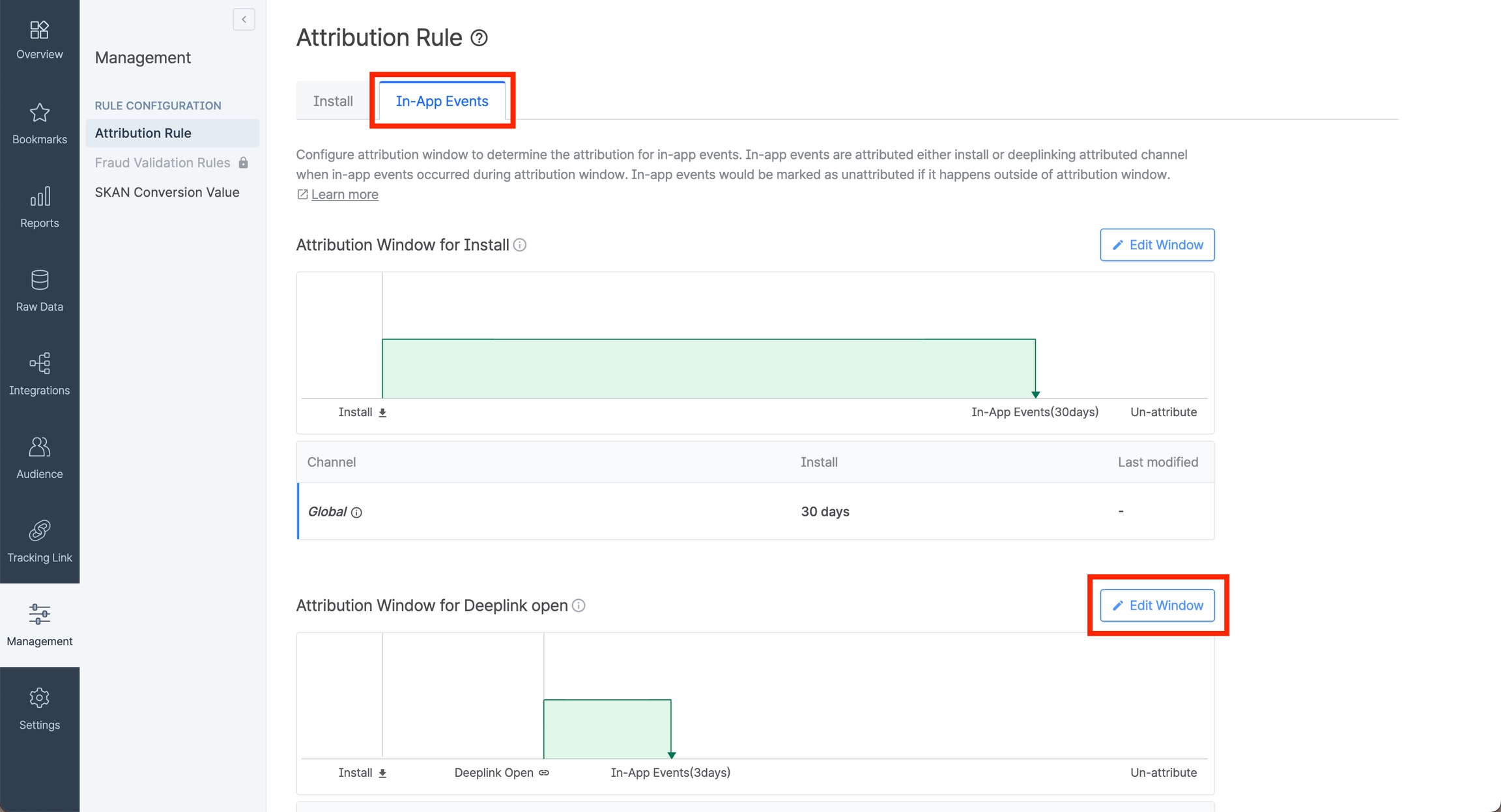Click info icon next to Global channel
This screenshot has height=812, width=1501.
click(x=356, y=513)
